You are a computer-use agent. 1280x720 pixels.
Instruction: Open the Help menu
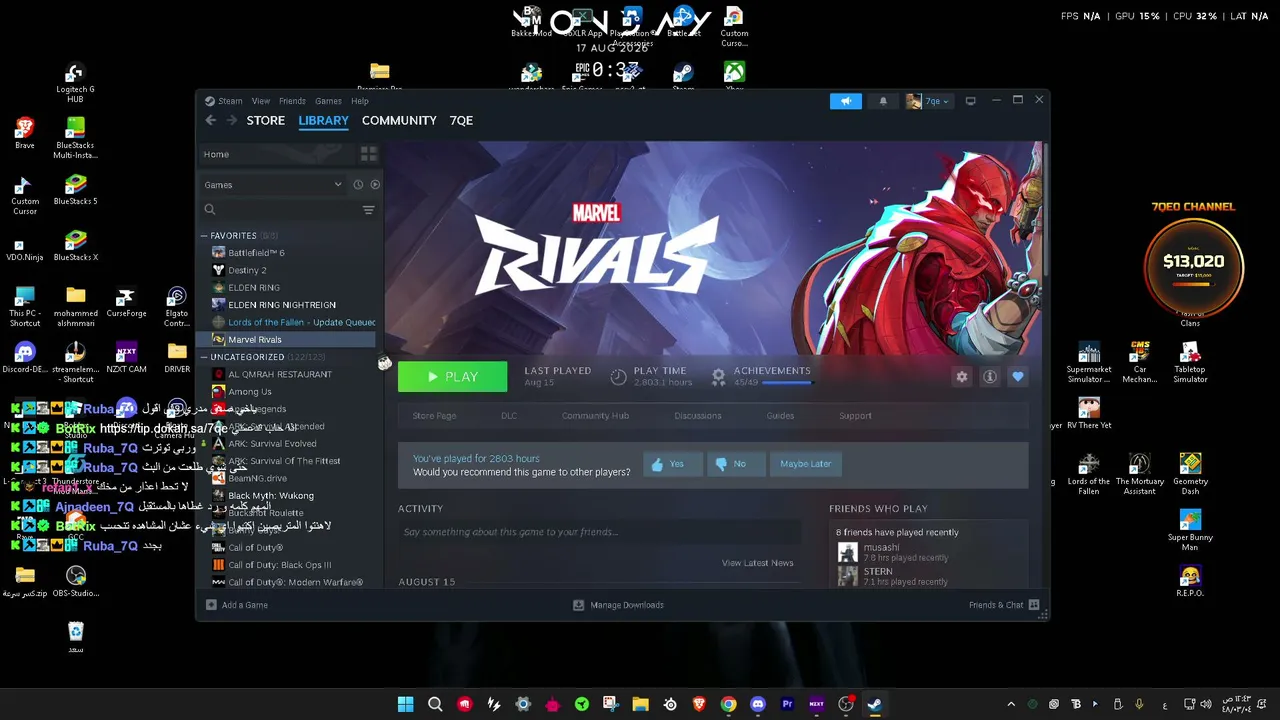pyautogui.click(x=360, y=101)
